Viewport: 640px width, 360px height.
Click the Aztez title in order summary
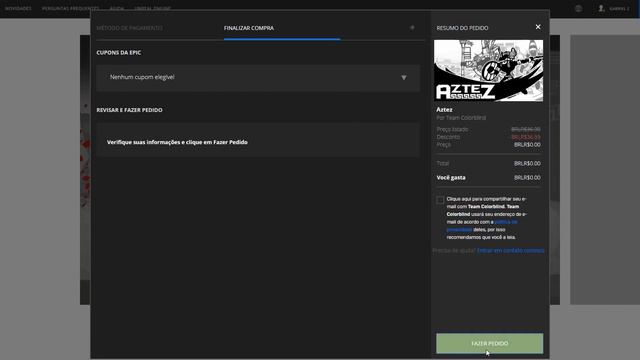444,109
